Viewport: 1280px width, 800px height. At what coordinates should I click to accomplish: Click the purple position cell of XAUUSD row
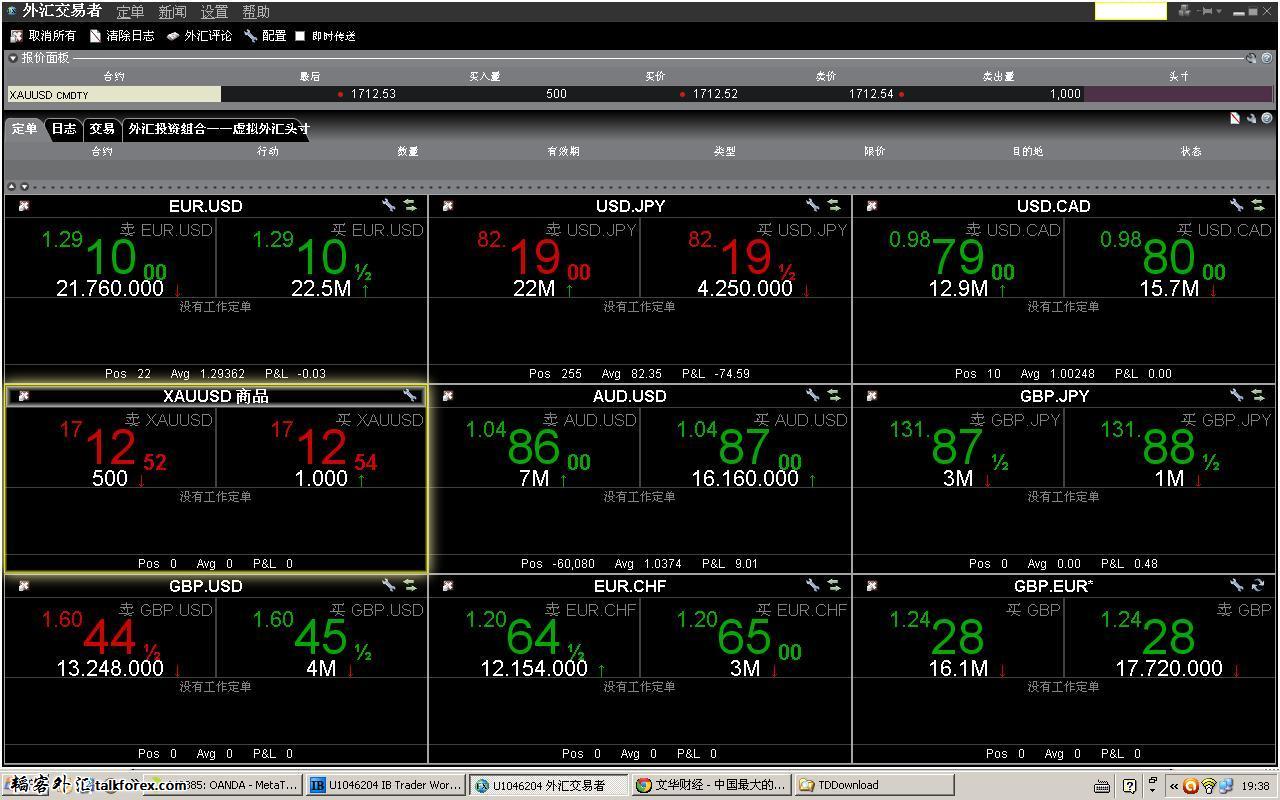pos(1178,94)
